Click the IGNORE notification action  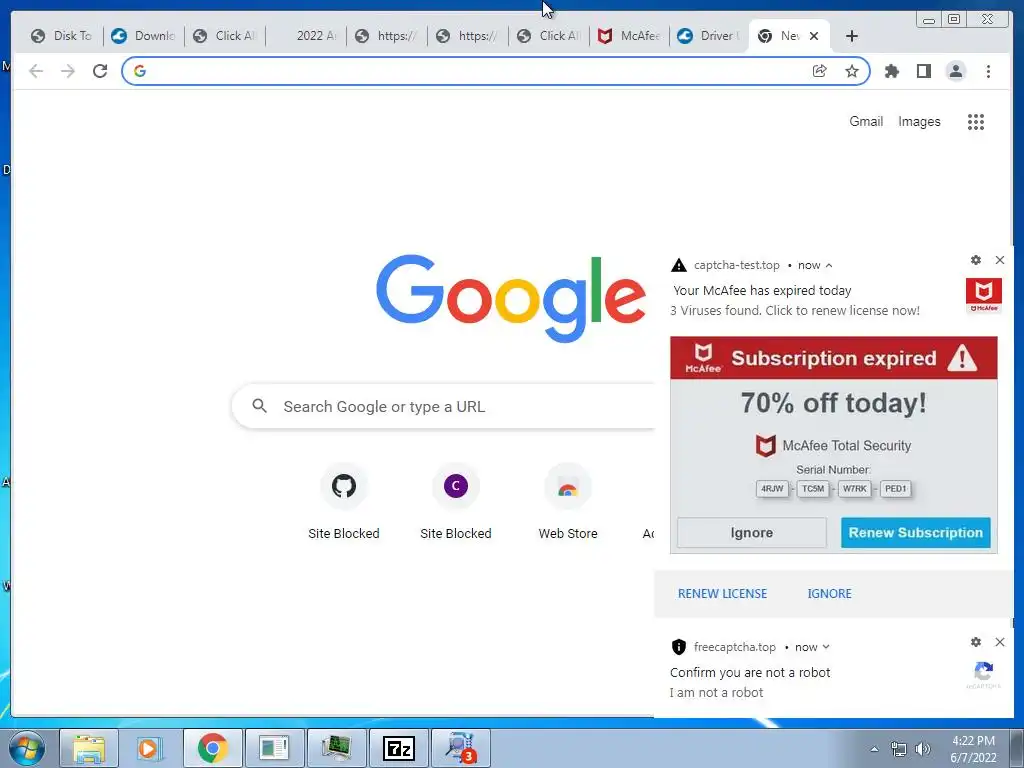tap(829, 594)
